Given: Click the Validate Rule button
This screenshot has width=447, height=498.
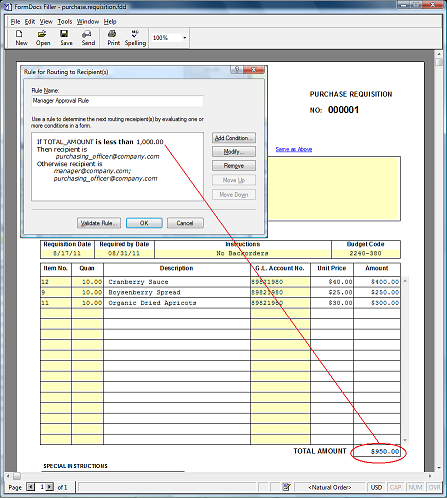Looking at the screenshot, I should [99, 223].
